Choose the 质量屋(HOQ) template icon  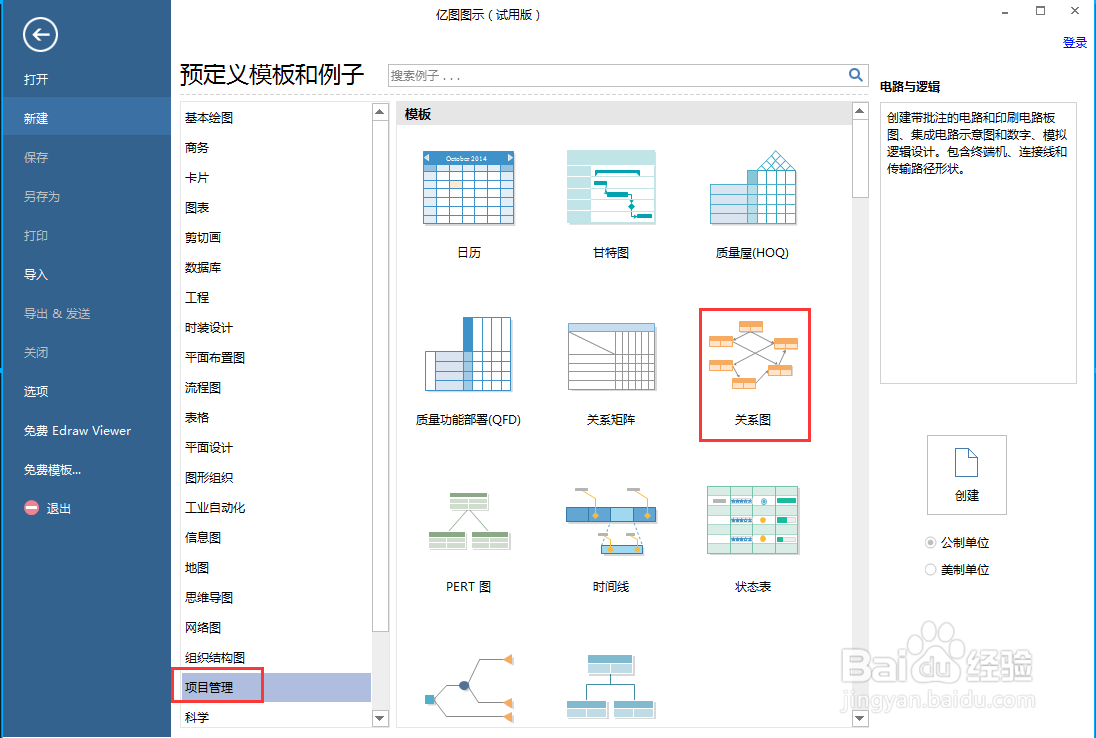(753, 187)
